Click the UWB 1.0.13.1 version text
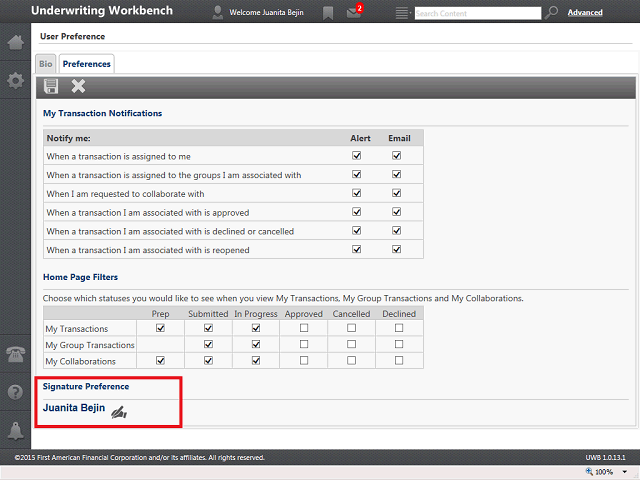The height and width of the screenshot is (480, 640). click(x=605, y=458)
